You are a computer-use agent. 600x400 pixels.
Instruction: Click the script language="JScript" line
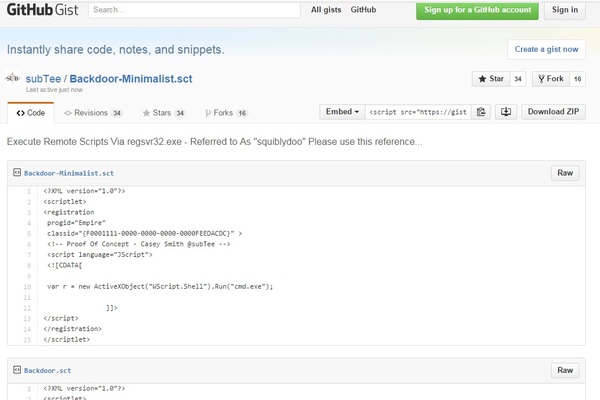(99, 255)
